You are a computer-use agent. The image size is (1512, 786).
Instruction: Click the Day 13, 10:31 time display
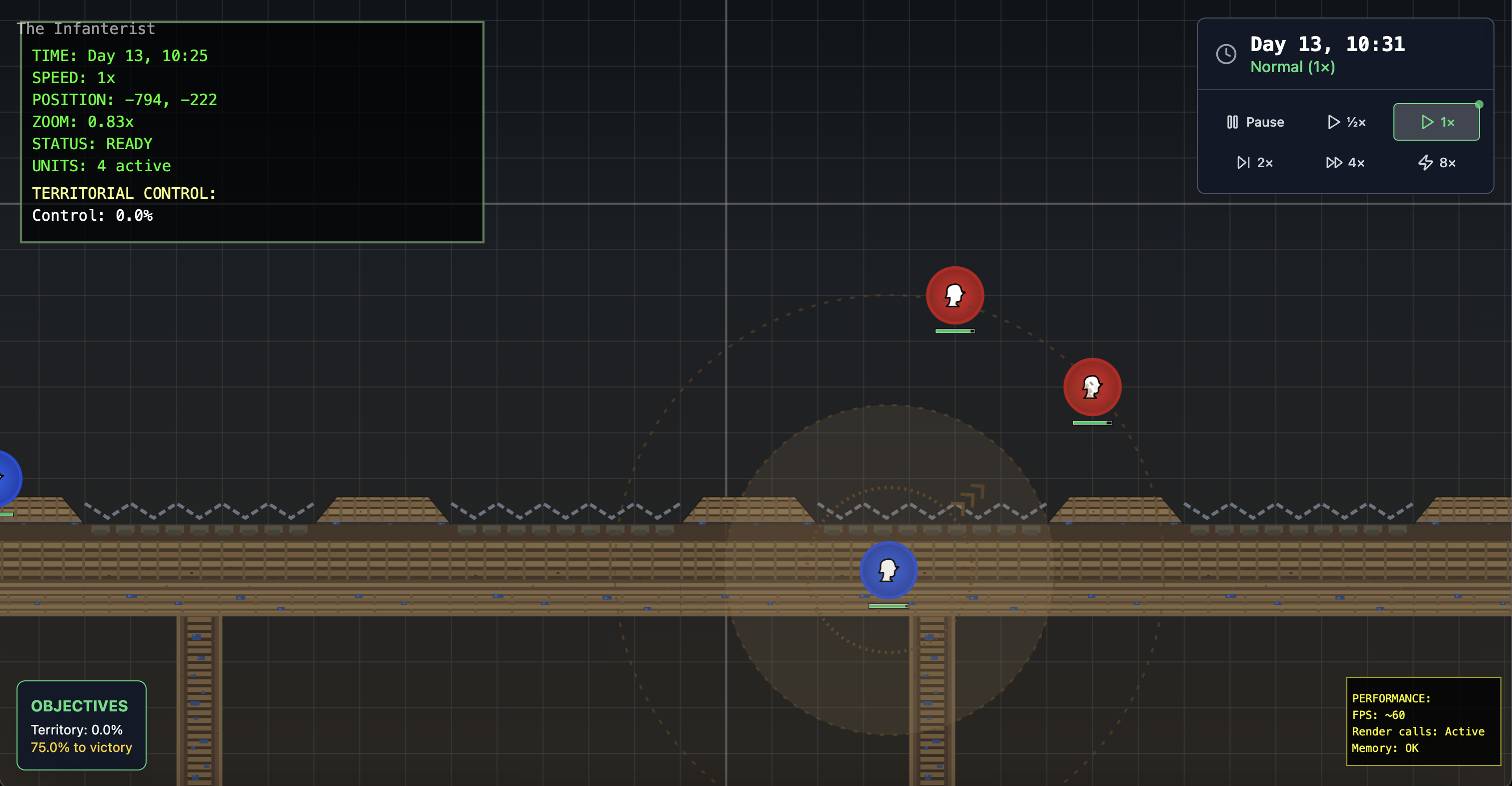(1328, 44)
